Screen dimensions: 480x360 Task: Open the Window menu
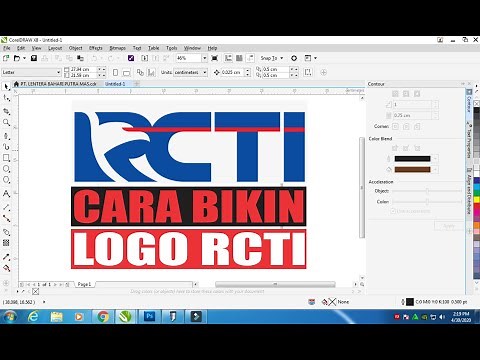click(192, 48)
